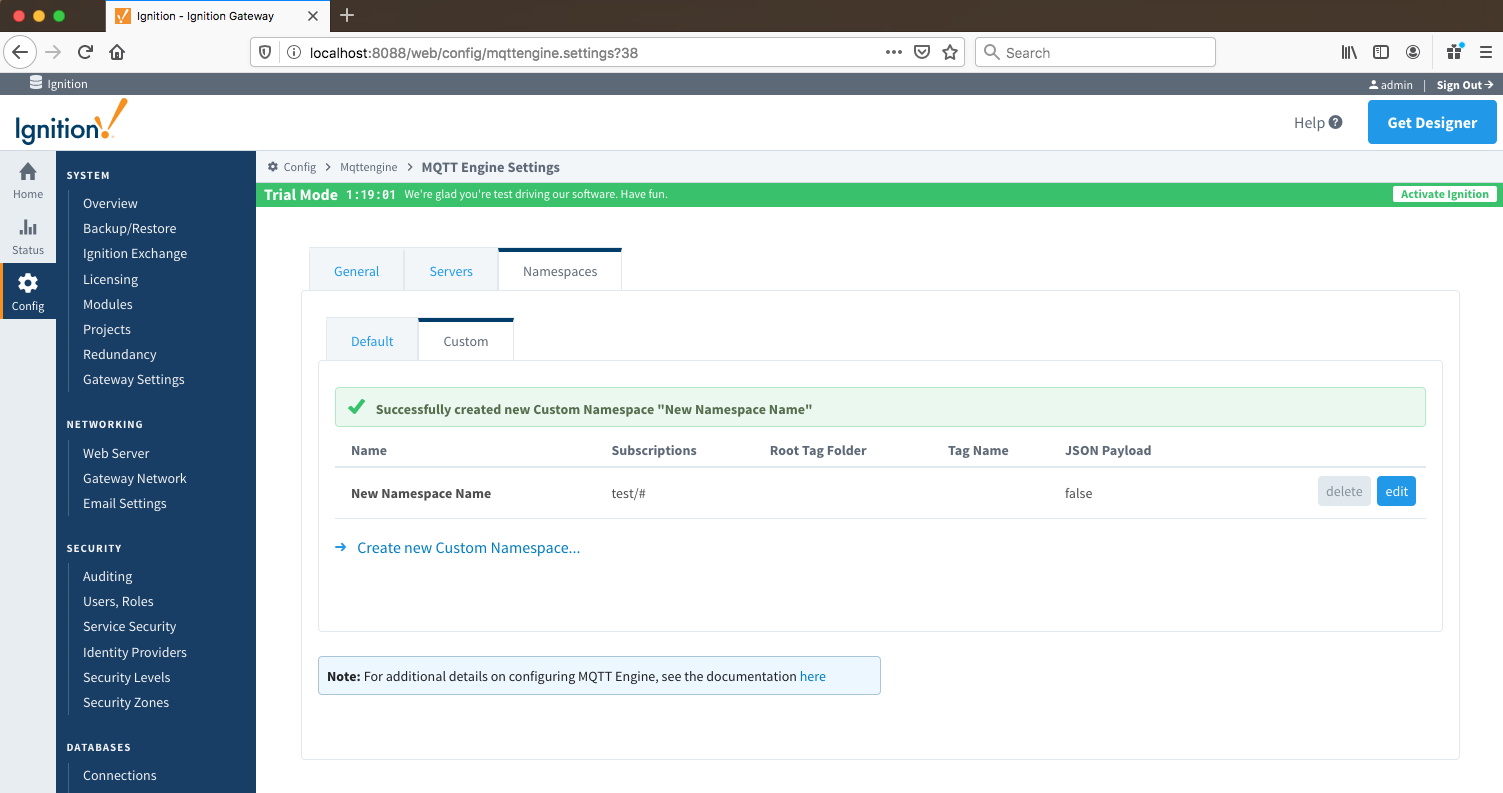Click the Ignition logo
This screenshot has height=793, width=1503.
pyautogui.click(x=71, y=122)
